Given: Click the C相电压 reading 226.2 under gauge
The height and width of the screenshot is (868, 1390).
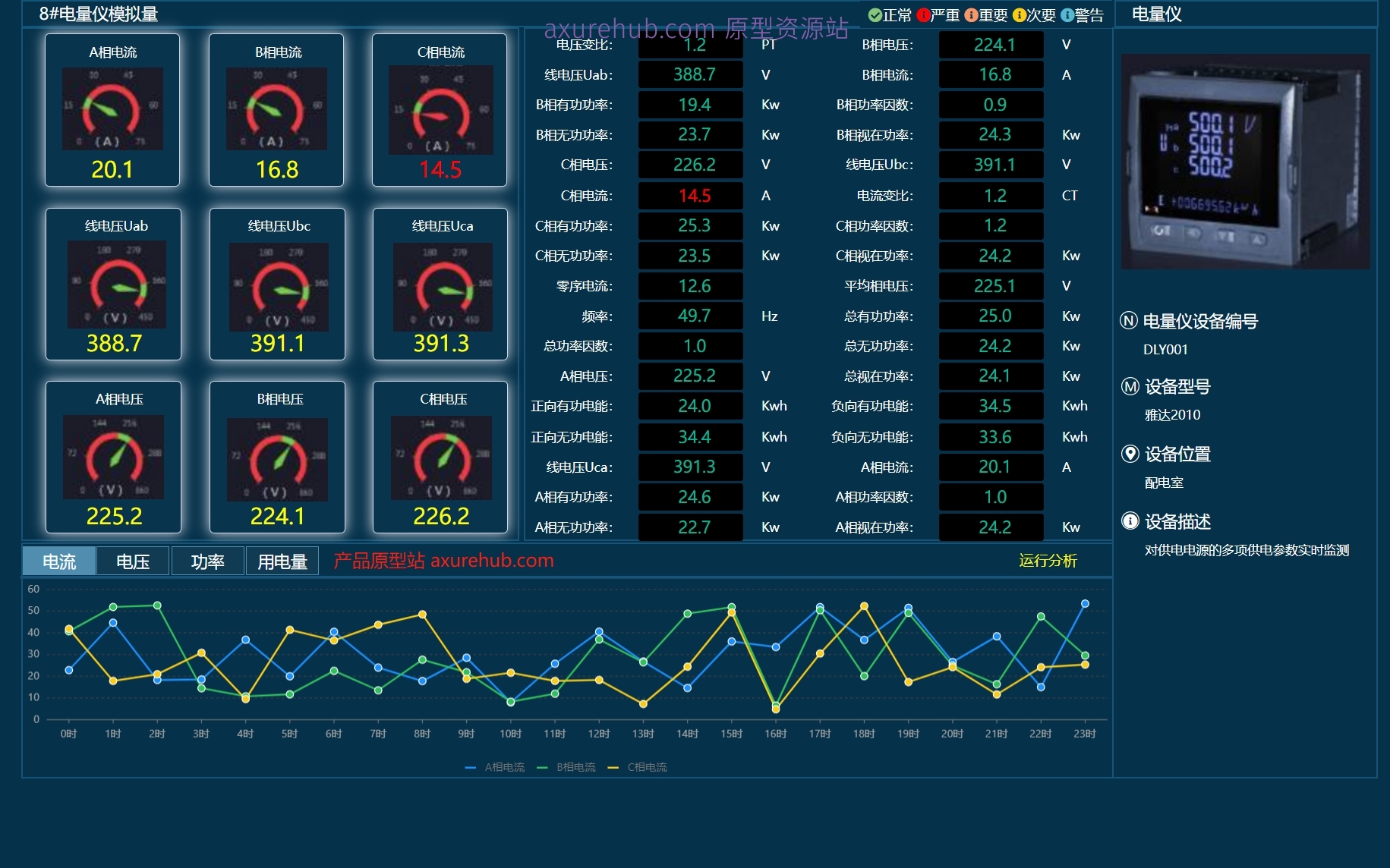Looking at the screenshot, I should [441, 517].
